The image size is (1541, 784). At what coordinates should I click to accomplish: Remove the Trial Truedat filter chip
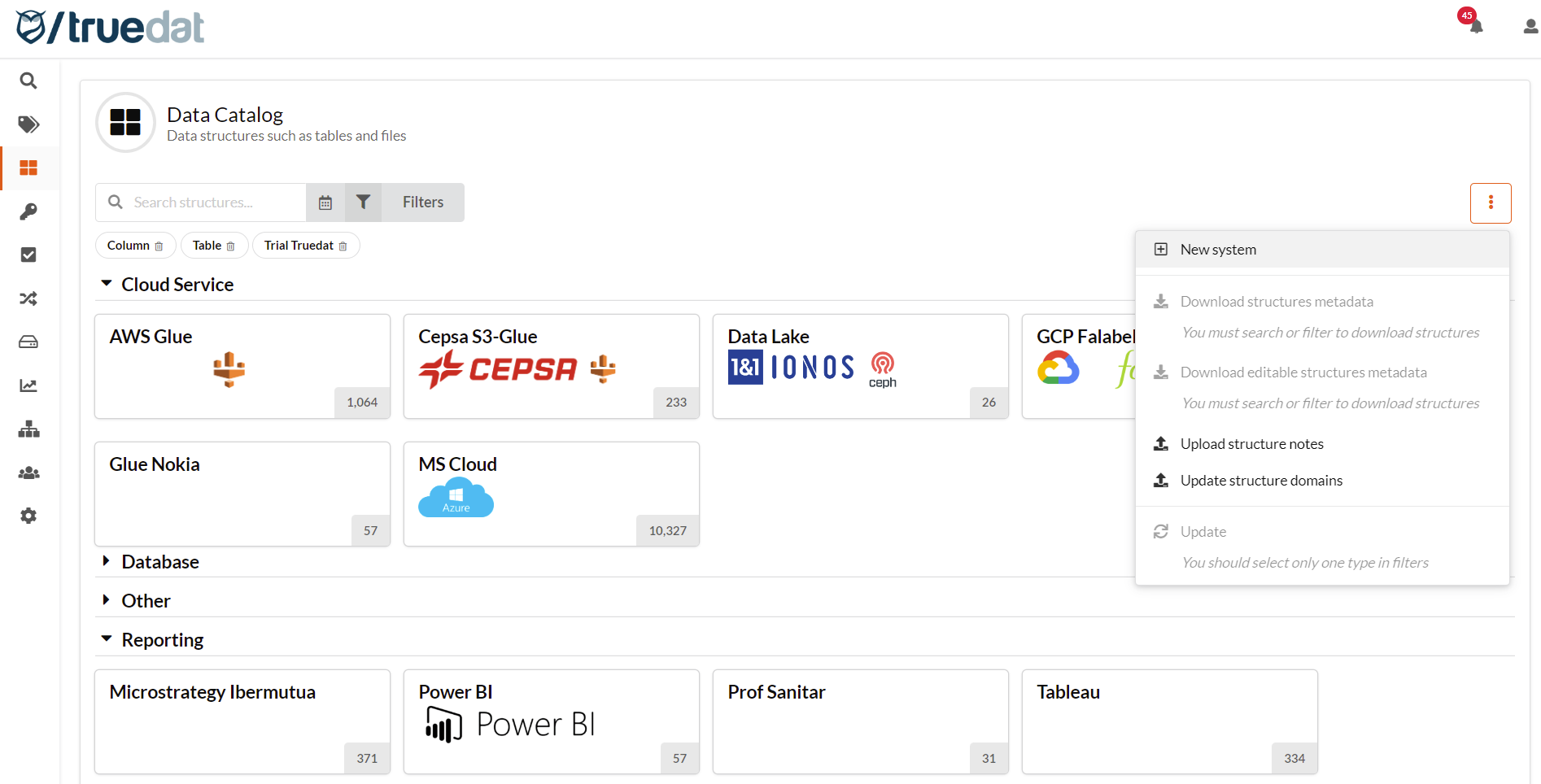[x=343, y=246]
